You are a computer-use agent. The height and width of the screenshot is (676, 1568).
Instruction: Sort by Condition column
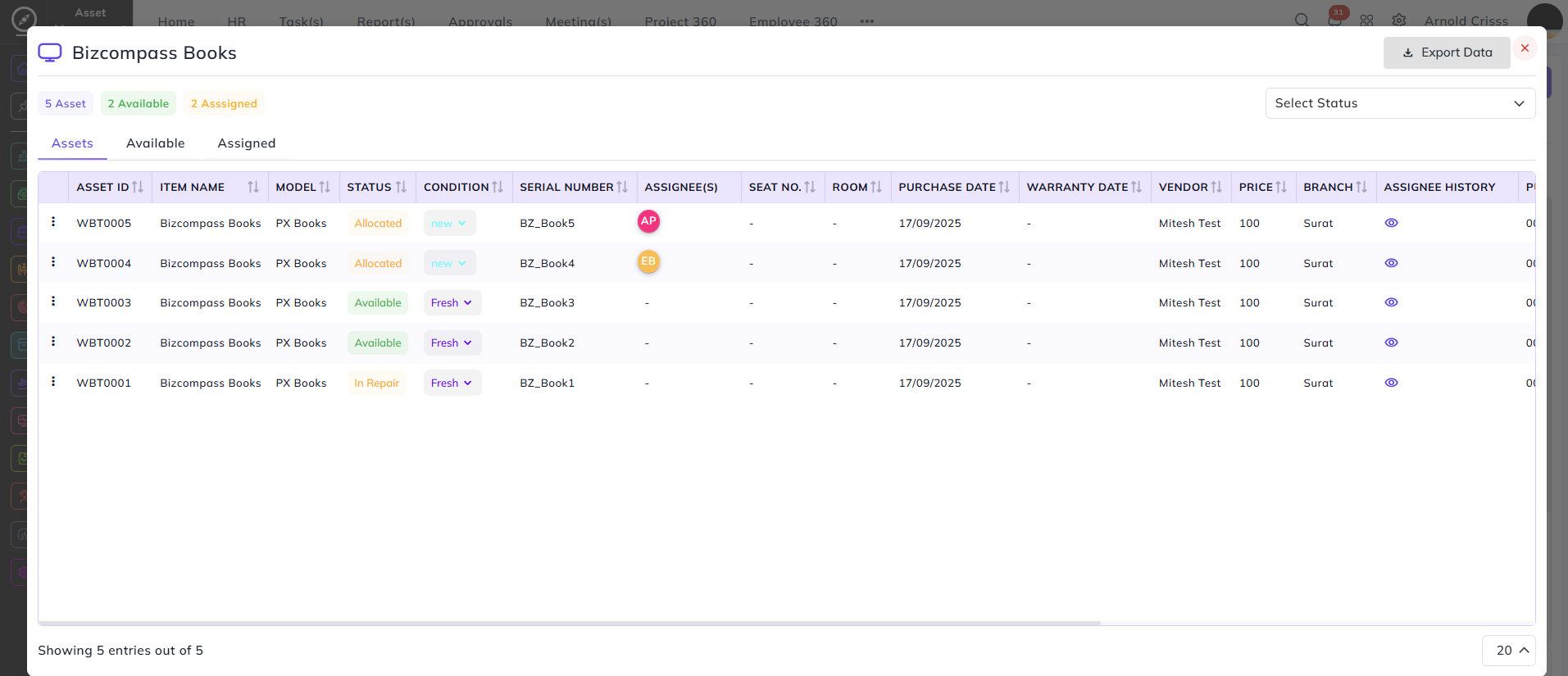tap(498, 187)
